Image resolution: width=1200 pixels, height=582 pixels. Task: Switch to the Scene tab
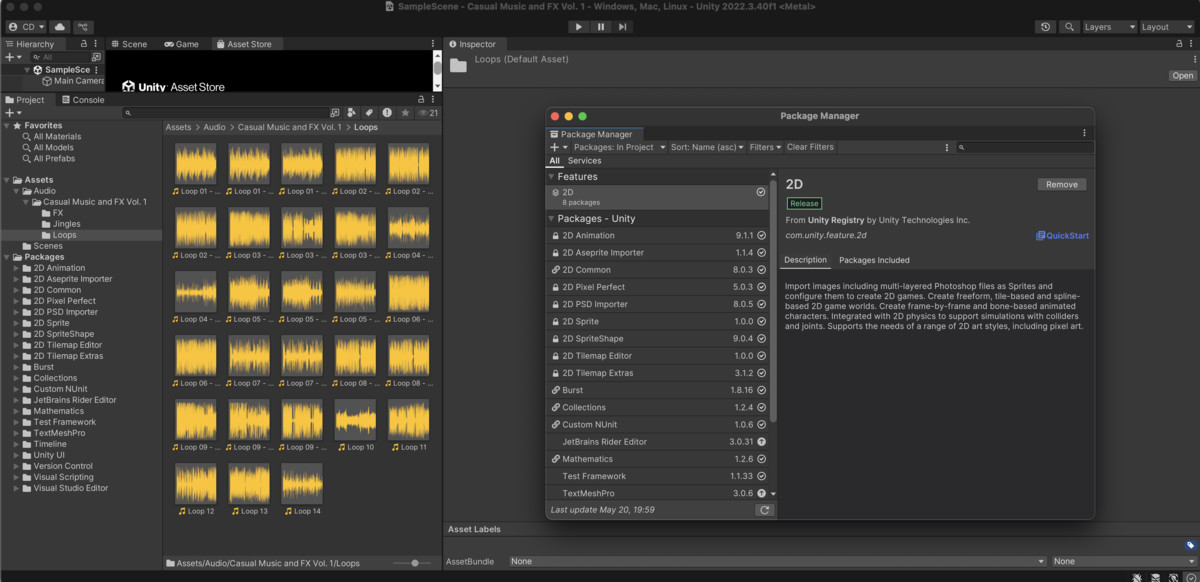129,44
